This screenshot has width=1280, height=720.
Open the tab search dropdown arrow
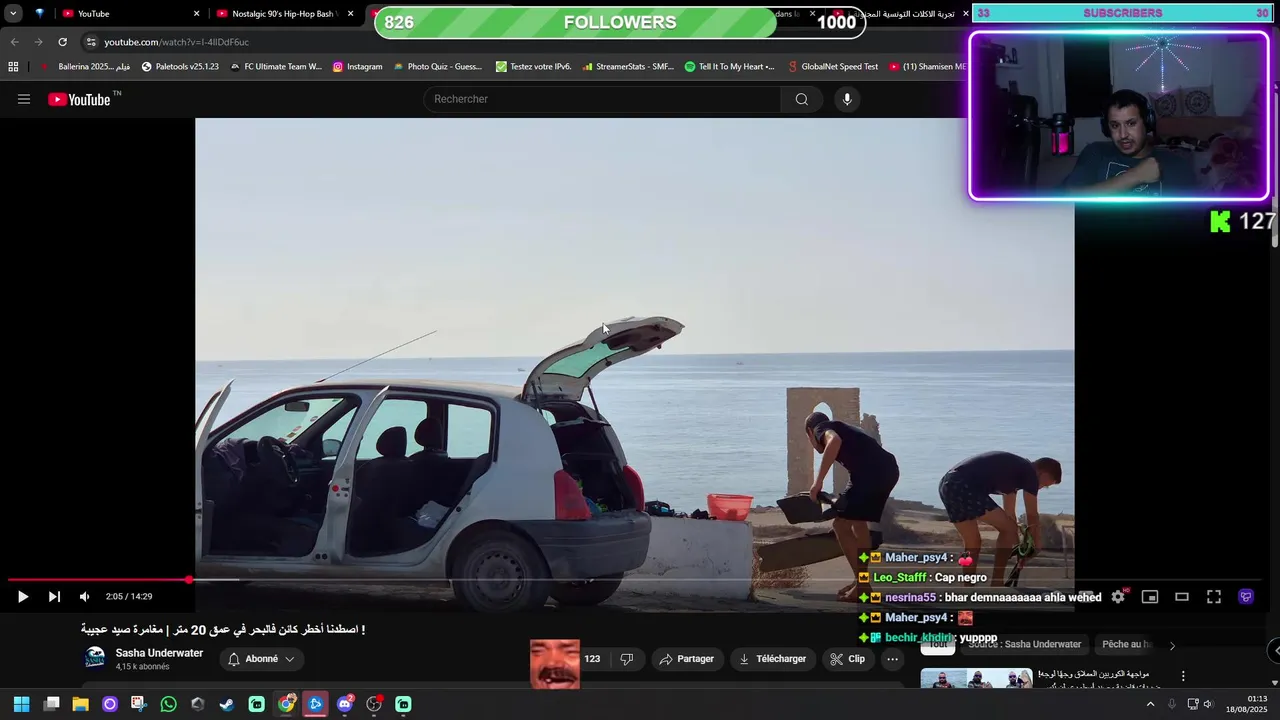click(x=13, y=14)
